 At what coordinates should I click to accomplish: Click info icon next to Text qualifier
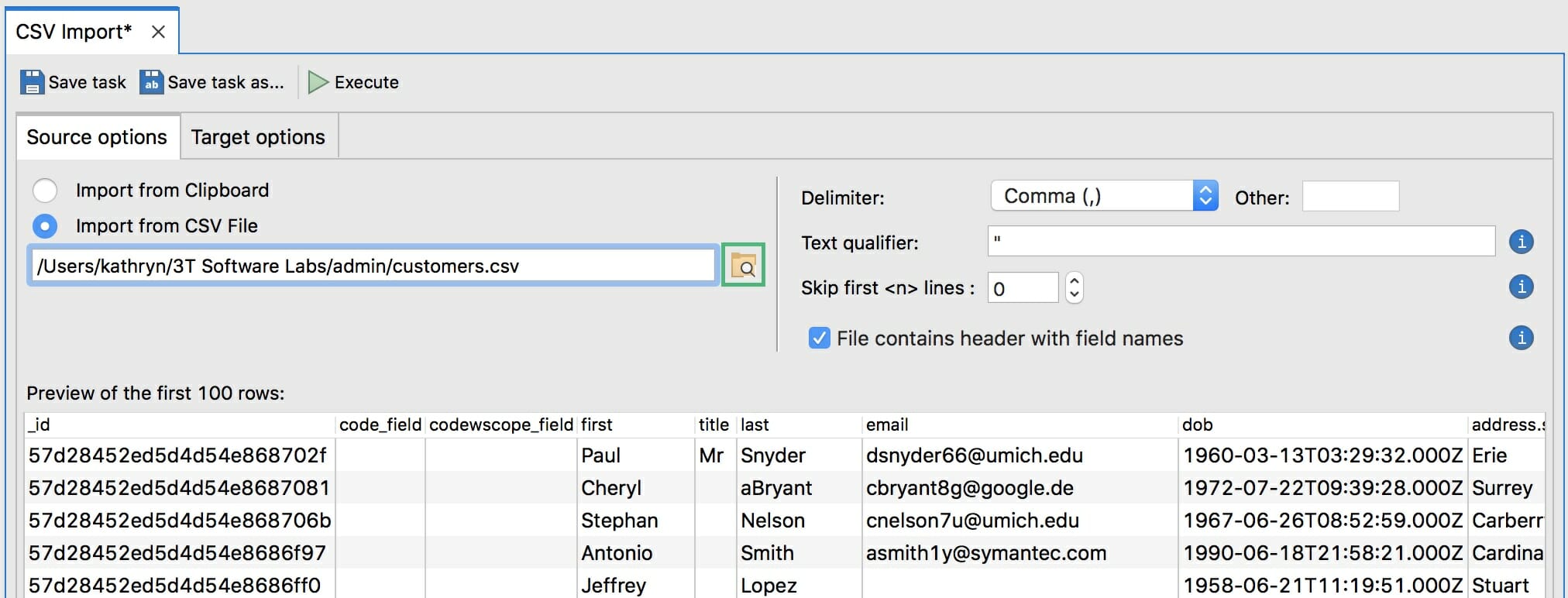tap(1521, 242)
